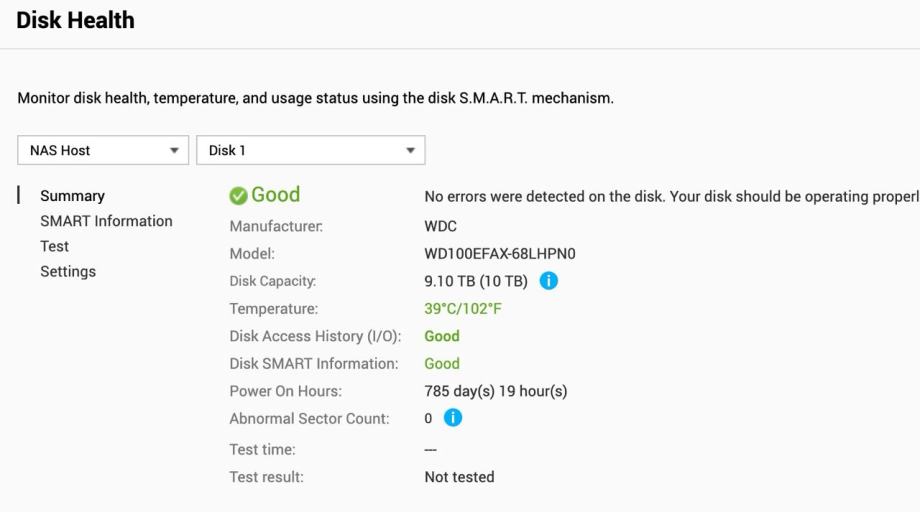Image resolution: width=920 pixels, height=512 pixels.
Task: Click the WDC manufacturer value
Action: click(x=441, y=226)
